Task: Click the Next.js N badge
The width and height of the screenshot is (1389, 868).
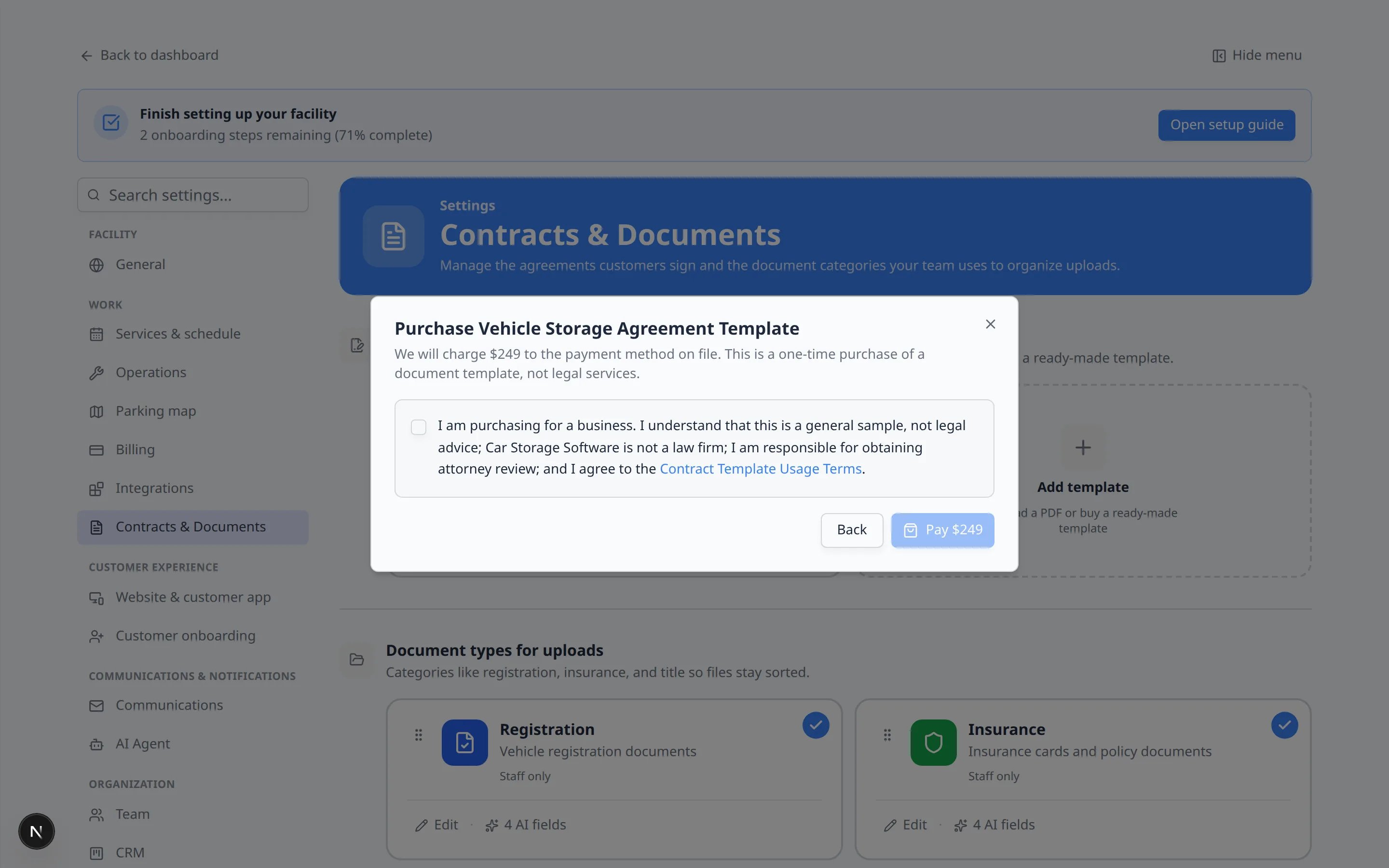Action: pyautogui.click(x=37, y=831)
